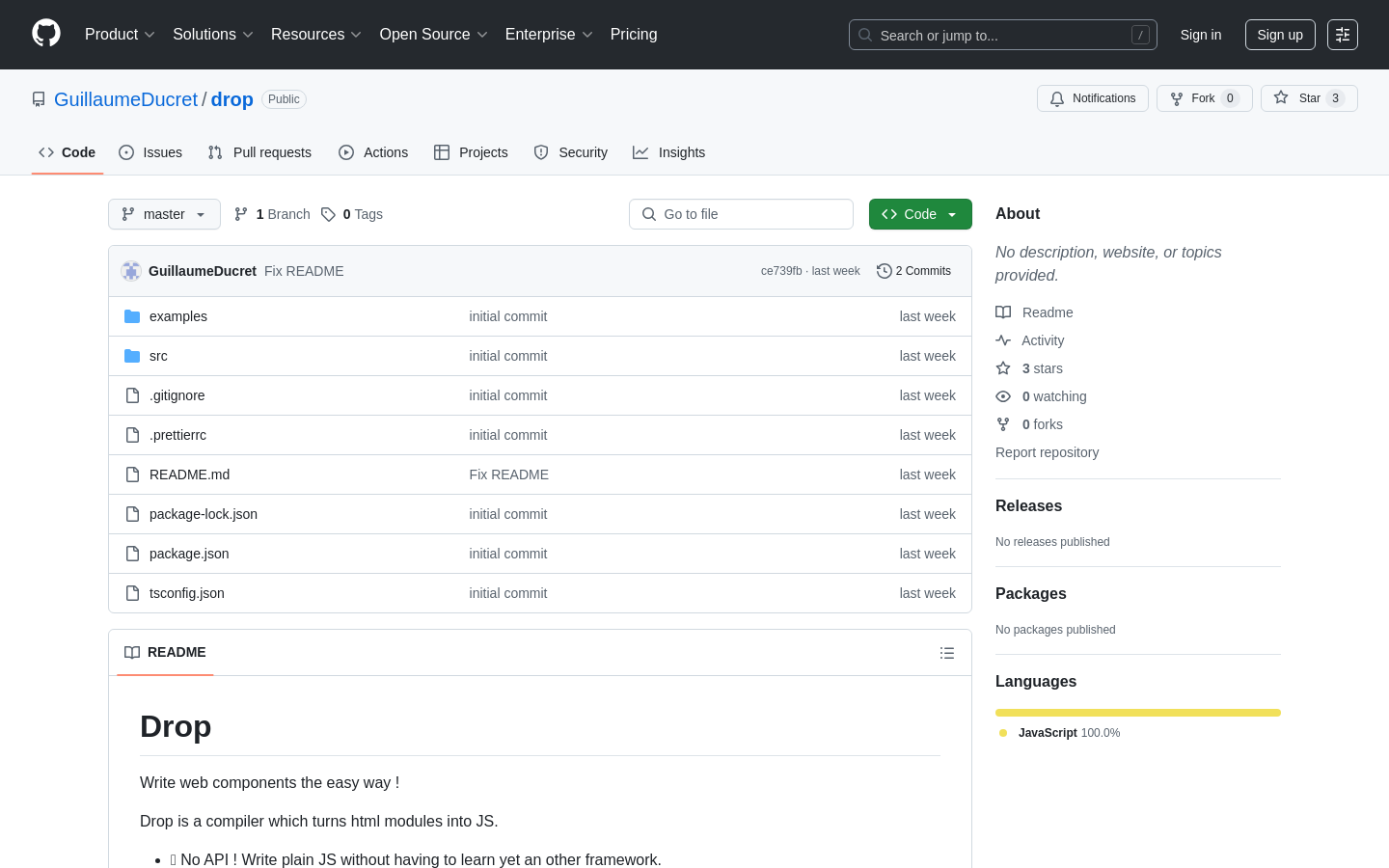Expand the Open Source menu
Image resolution: width=1389 pixels, height=868 pixels.
coord(434,35)
